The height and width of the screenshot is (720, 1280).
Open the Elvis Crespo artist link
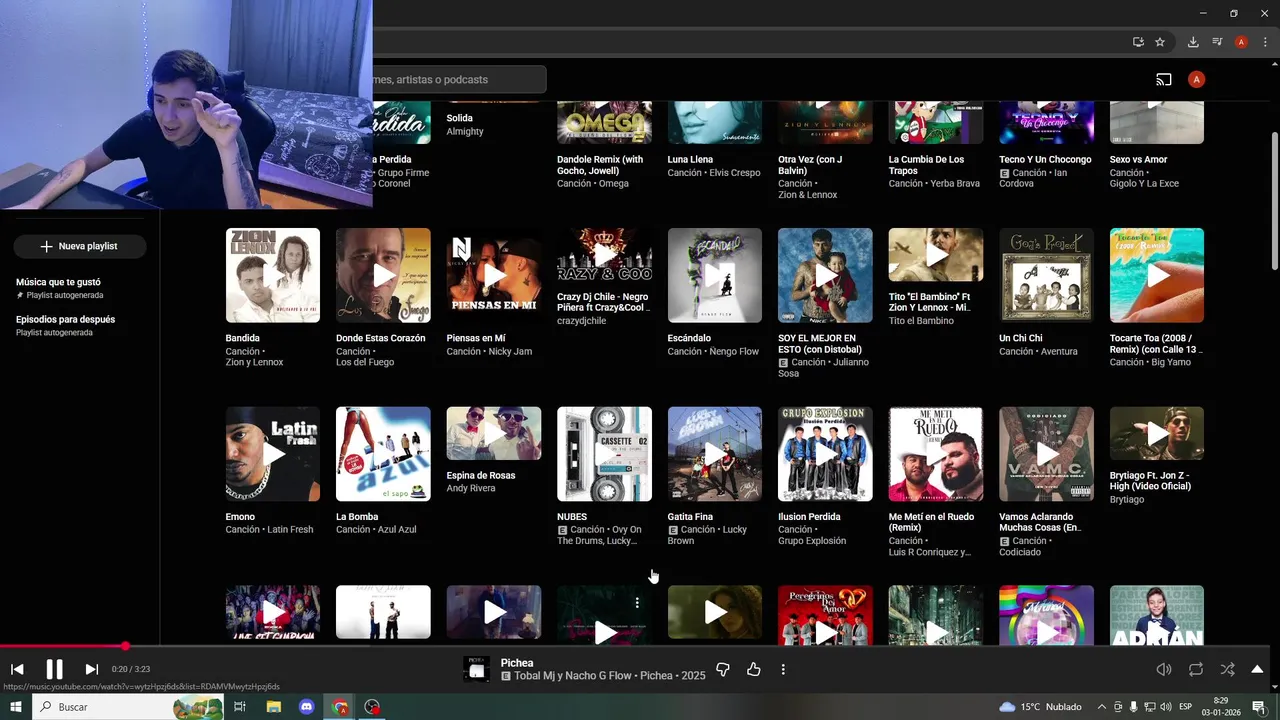[x=735, y=172]
